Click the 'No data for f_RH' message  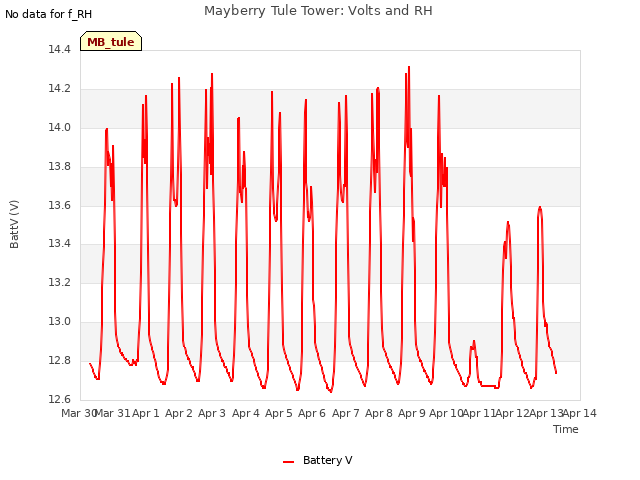49,14
